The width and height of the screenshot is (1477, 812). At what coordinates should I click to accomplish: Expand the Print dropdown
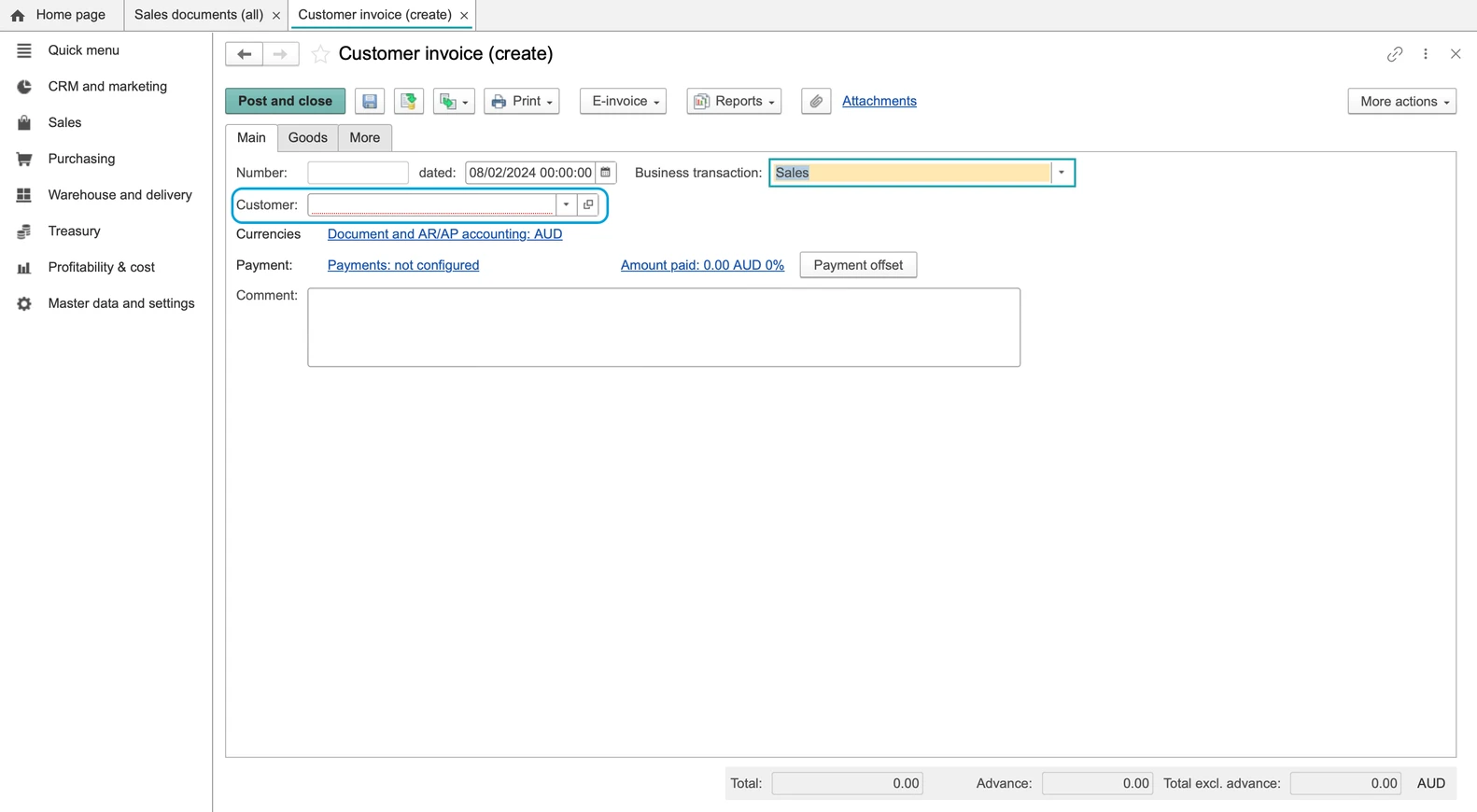pos(522,101)
